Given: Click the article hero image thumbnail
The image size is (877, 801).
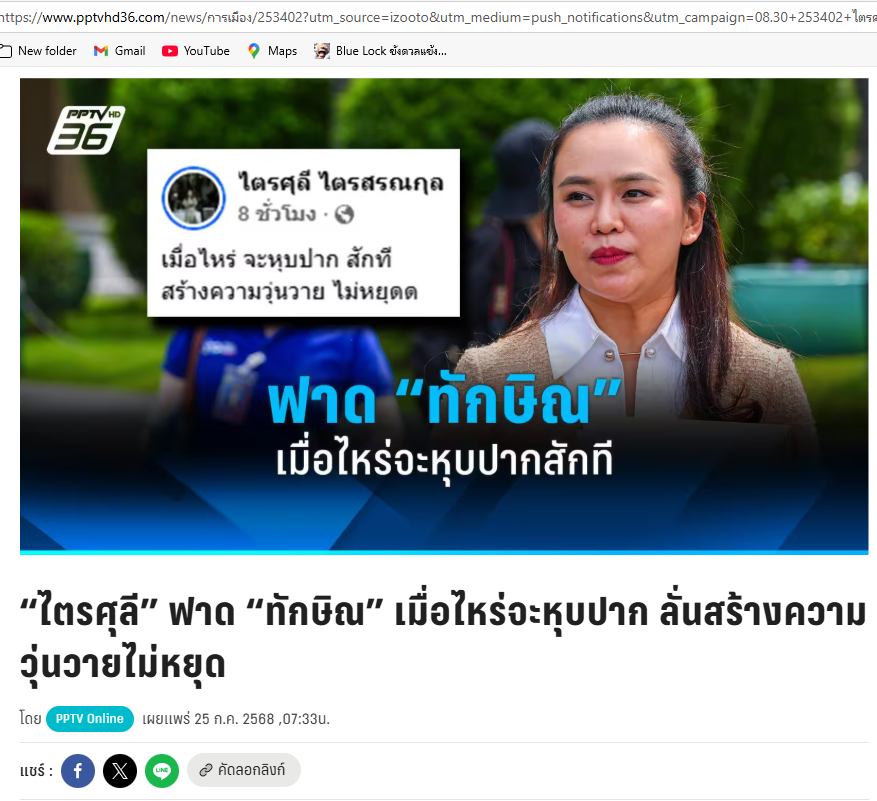Looking at the screenshot, I should coord(444,316).
